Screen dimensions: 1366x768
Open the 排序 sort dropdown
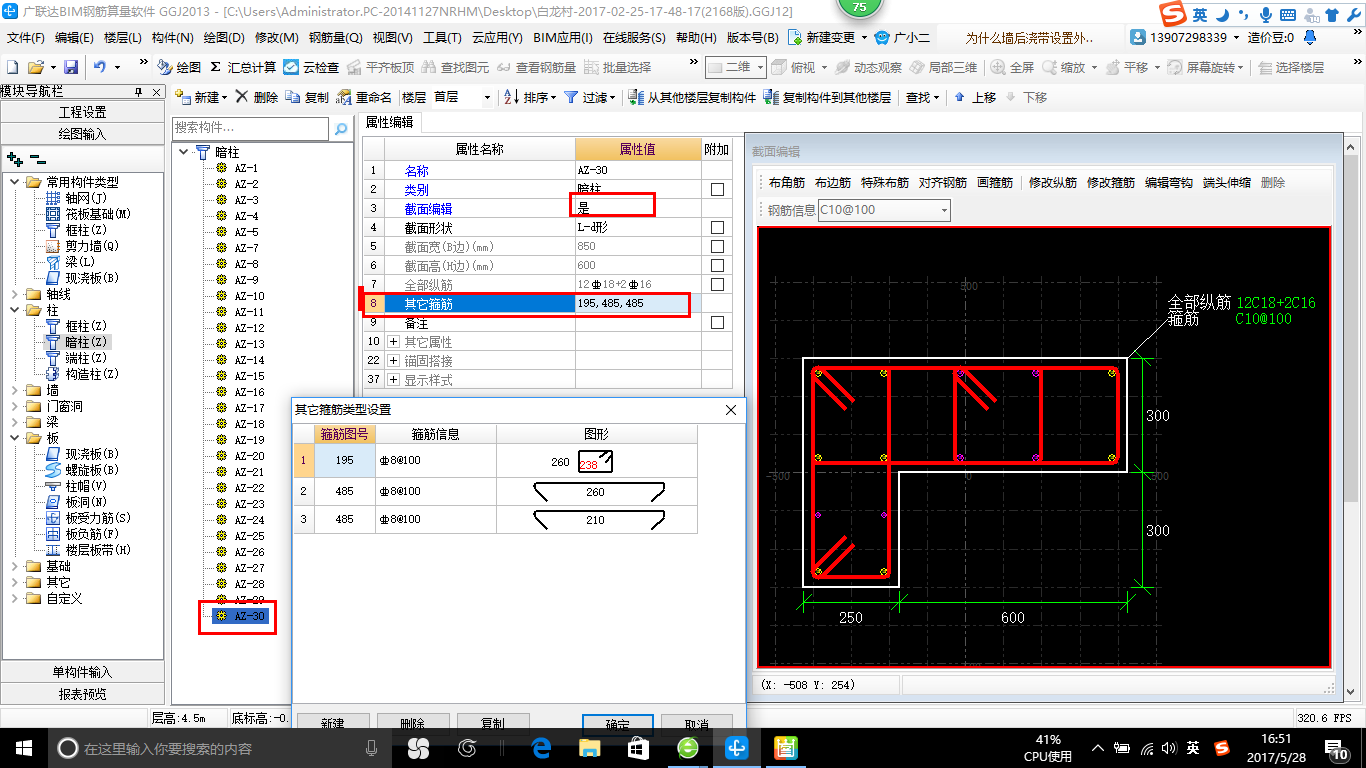pos(552,97)
